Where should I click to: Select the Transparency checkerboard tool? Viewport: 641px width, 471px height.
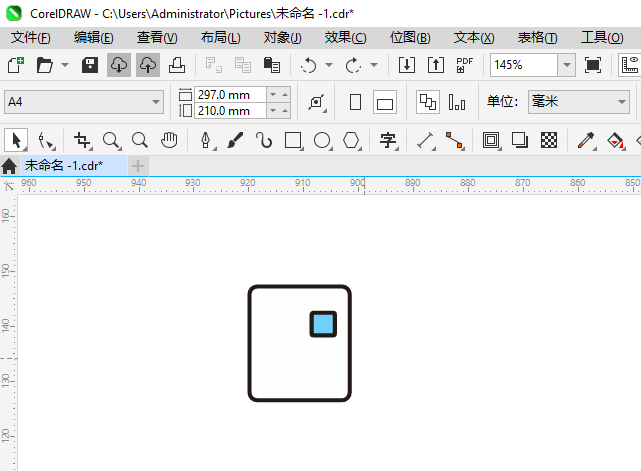[549, 141]
